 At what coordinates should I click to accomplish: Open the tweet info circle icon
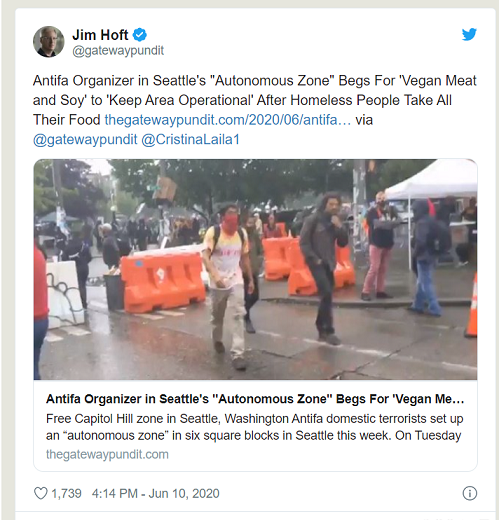pyautogui.click(x=470, y=493)
